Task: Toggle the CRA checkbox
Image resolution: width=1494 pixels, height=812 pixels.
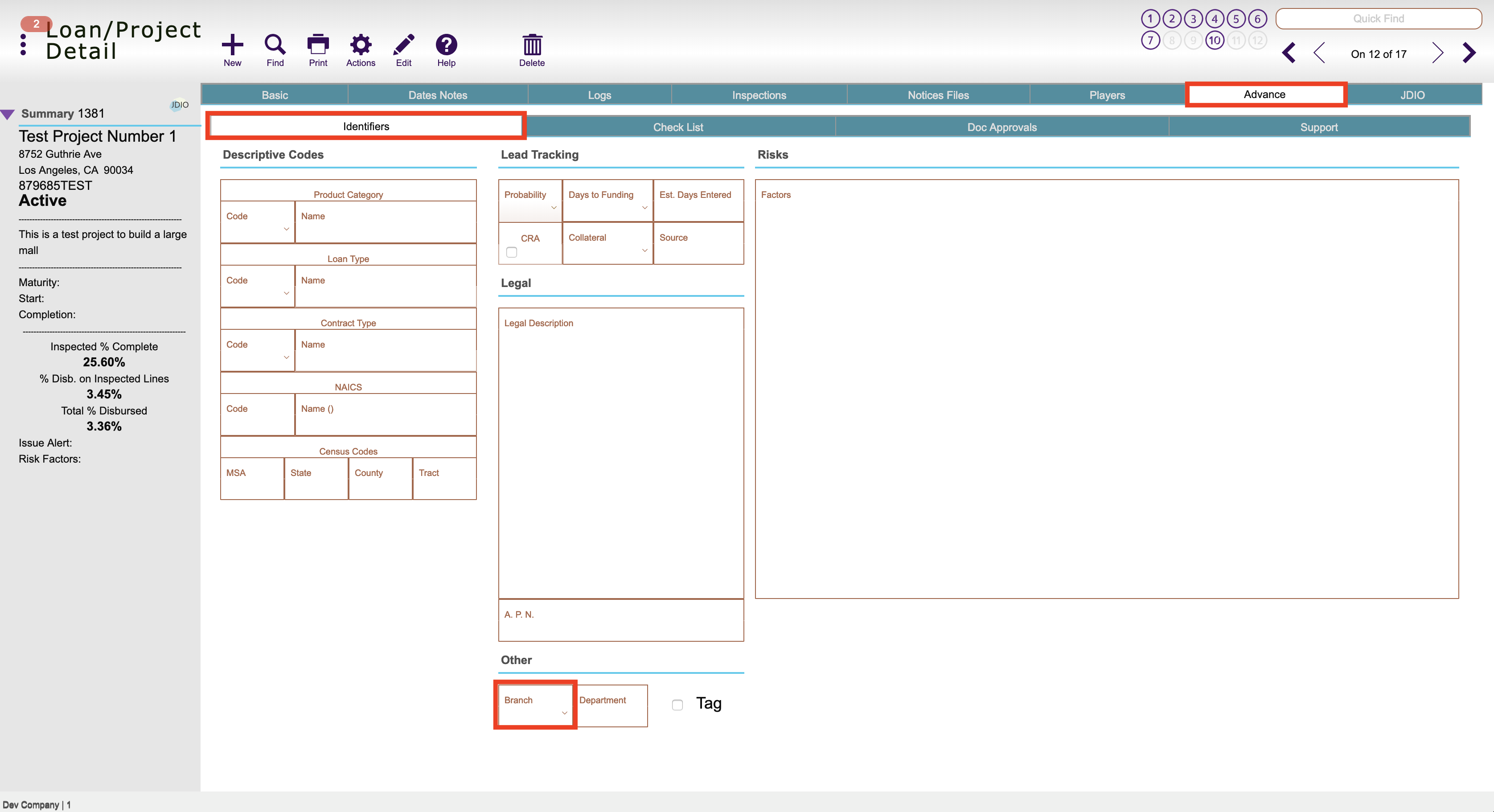Action: [512, 252]
